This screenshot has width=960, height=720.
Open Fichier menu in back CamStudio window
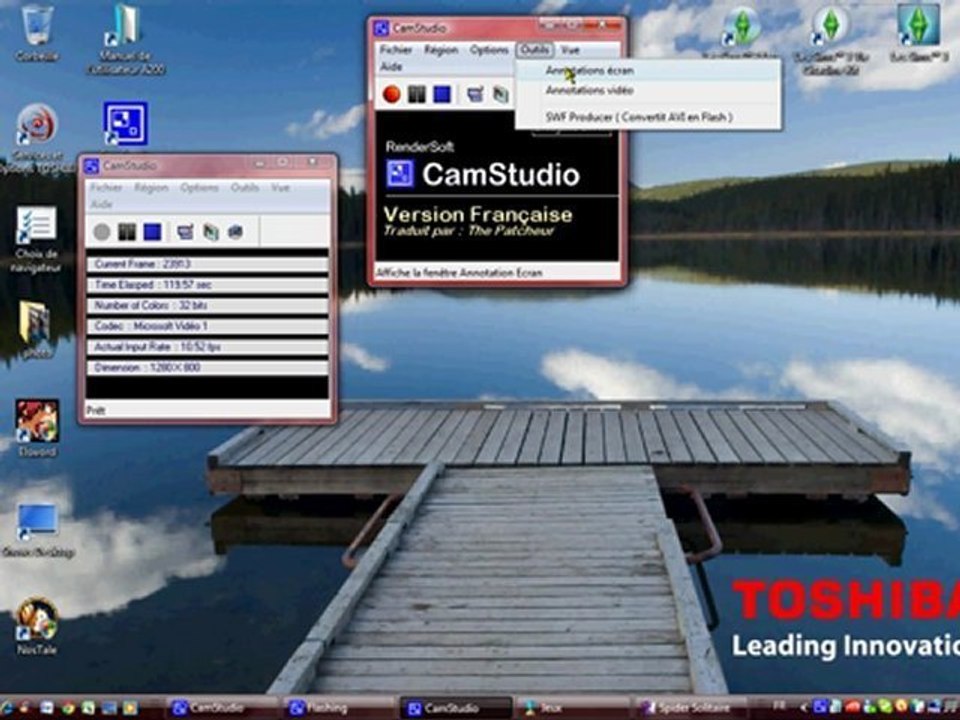[107, 187]
